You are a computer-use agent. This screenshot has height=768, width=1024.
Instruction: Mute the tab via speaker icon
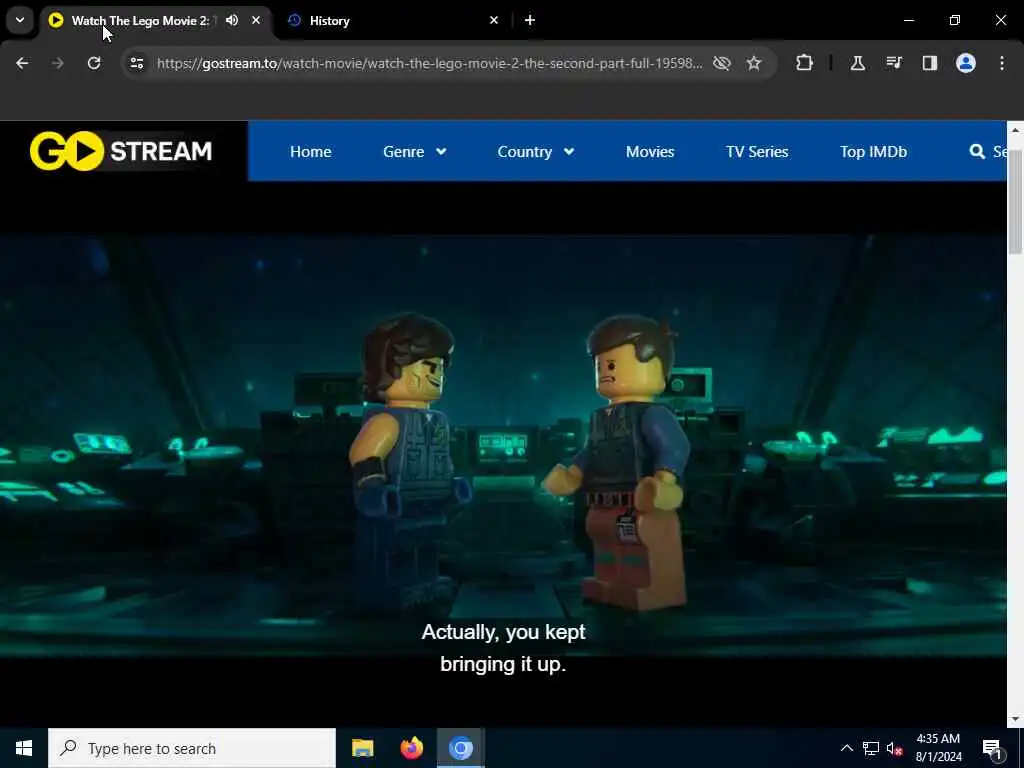[x=232, y=20]
